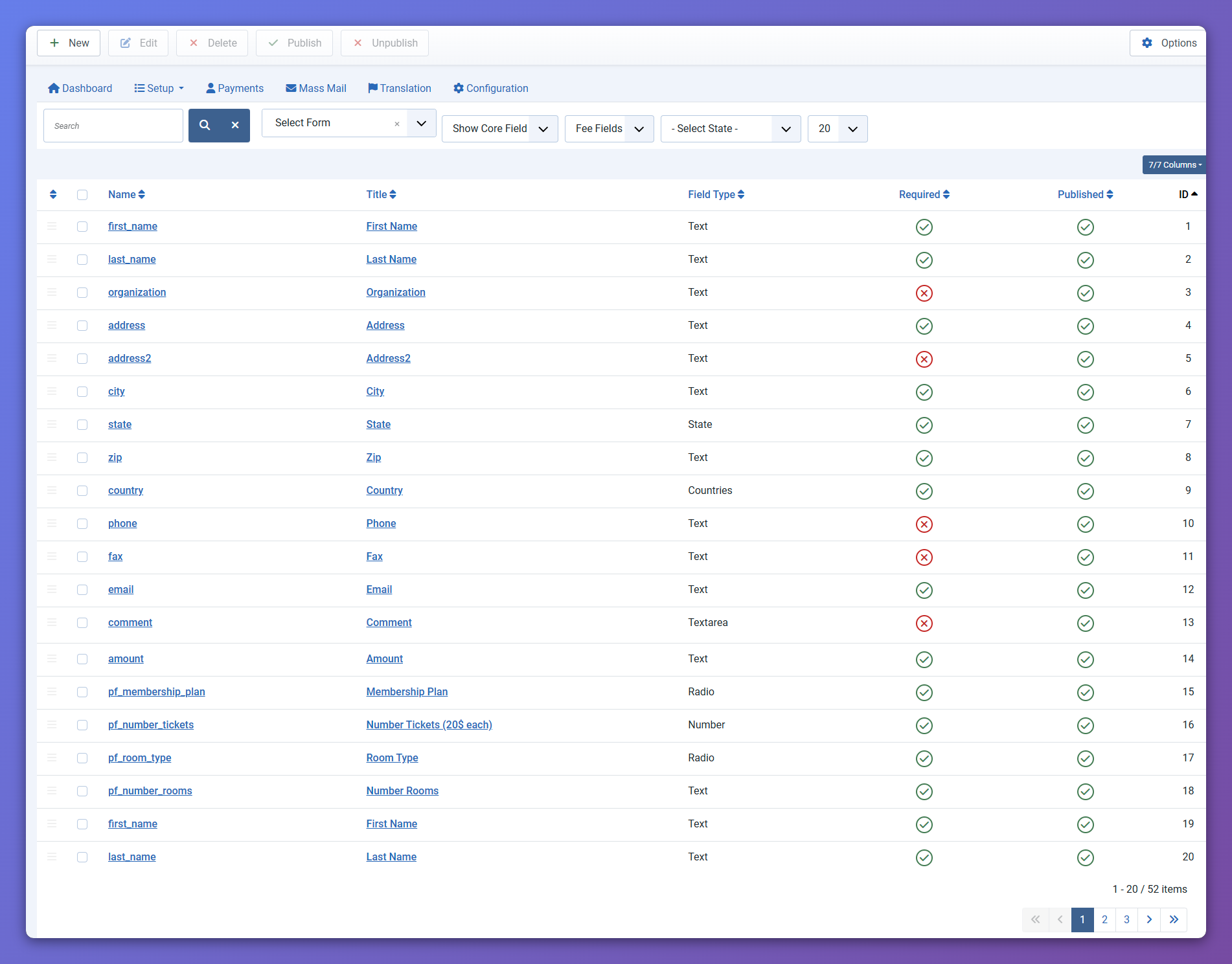
Task: Sort by the Field Type column
Action: [x=716, y=194]
